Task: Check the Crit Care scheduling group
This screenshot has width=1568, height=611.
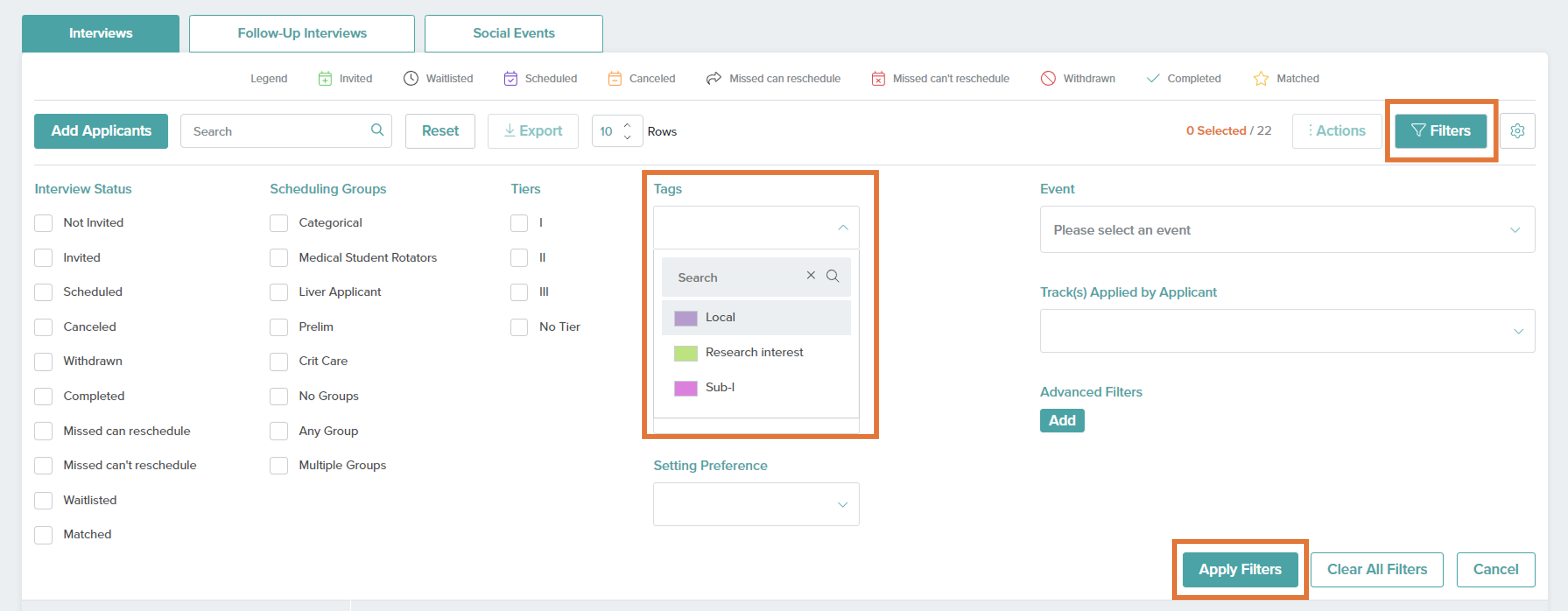Action: [x=279, y=362]
